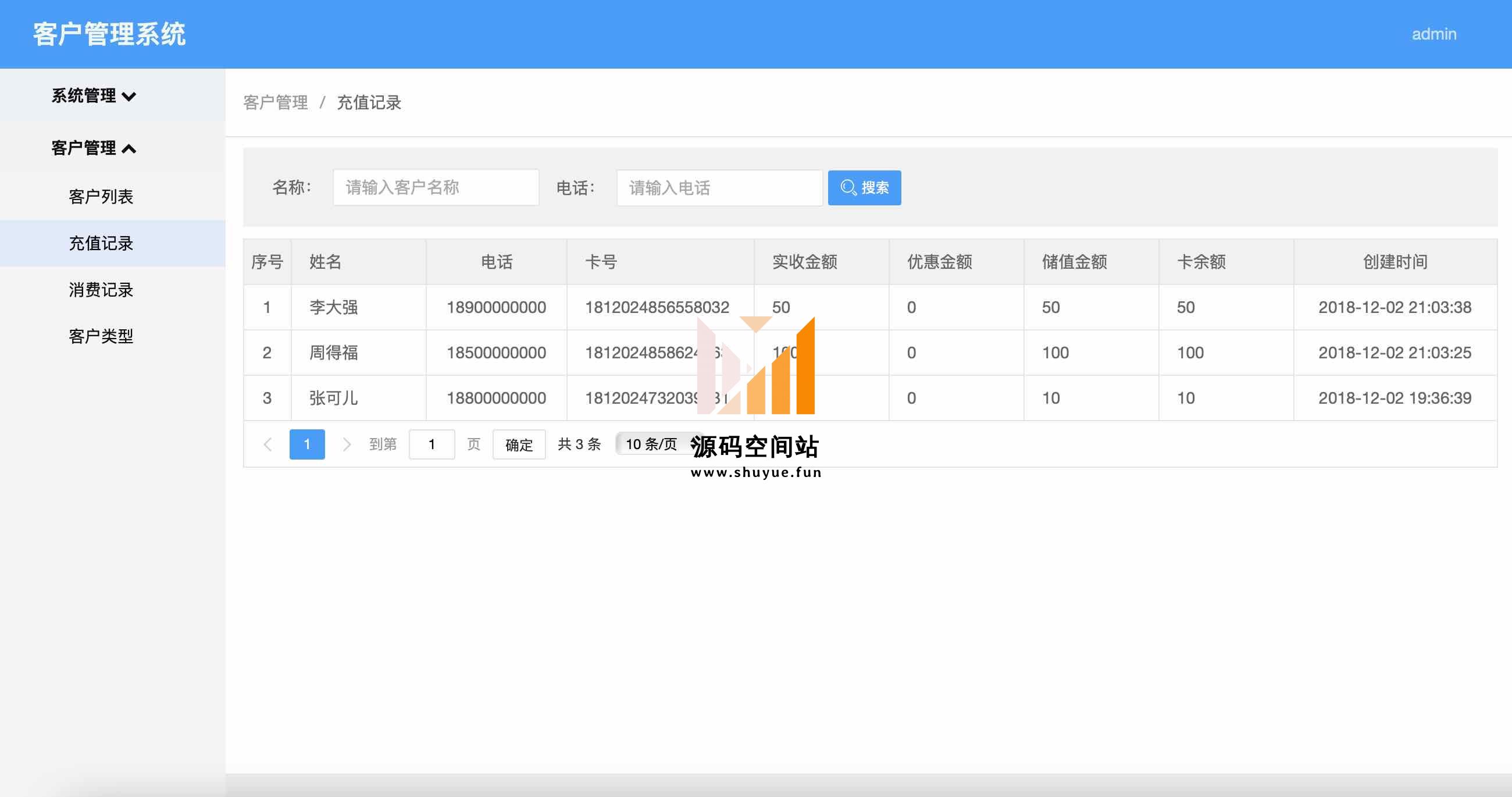
Task: Open the 客户列表 menu item
Action: coord(101,197)
